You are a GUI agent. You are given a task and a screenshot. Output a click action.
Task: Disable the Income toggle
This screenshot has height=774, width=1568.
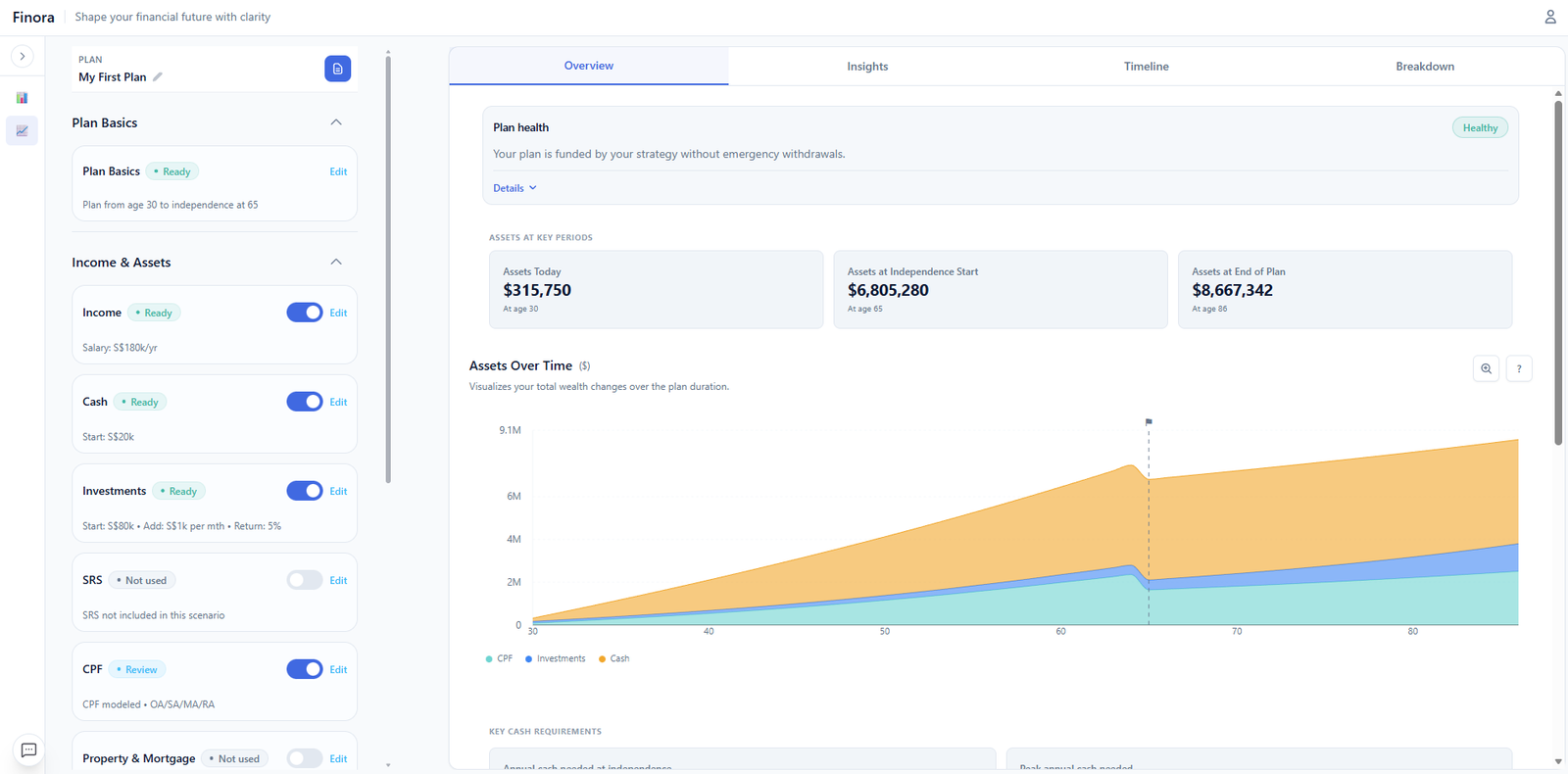click(304, 313)
